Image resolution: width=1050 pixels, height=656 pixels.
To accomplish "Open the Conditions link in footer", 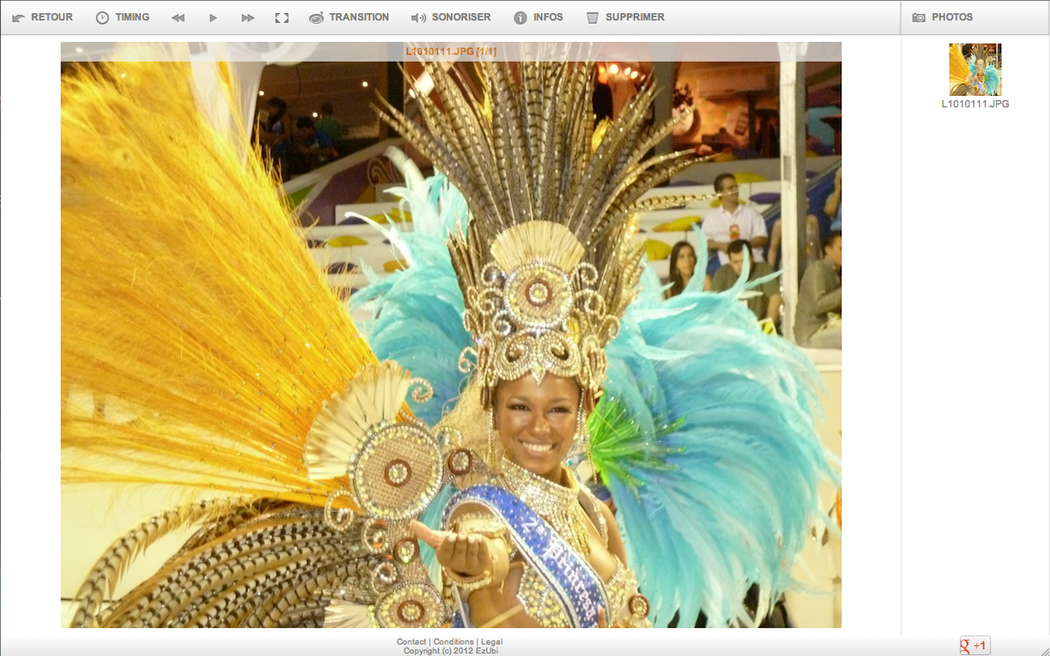I will tap(453, 642).
